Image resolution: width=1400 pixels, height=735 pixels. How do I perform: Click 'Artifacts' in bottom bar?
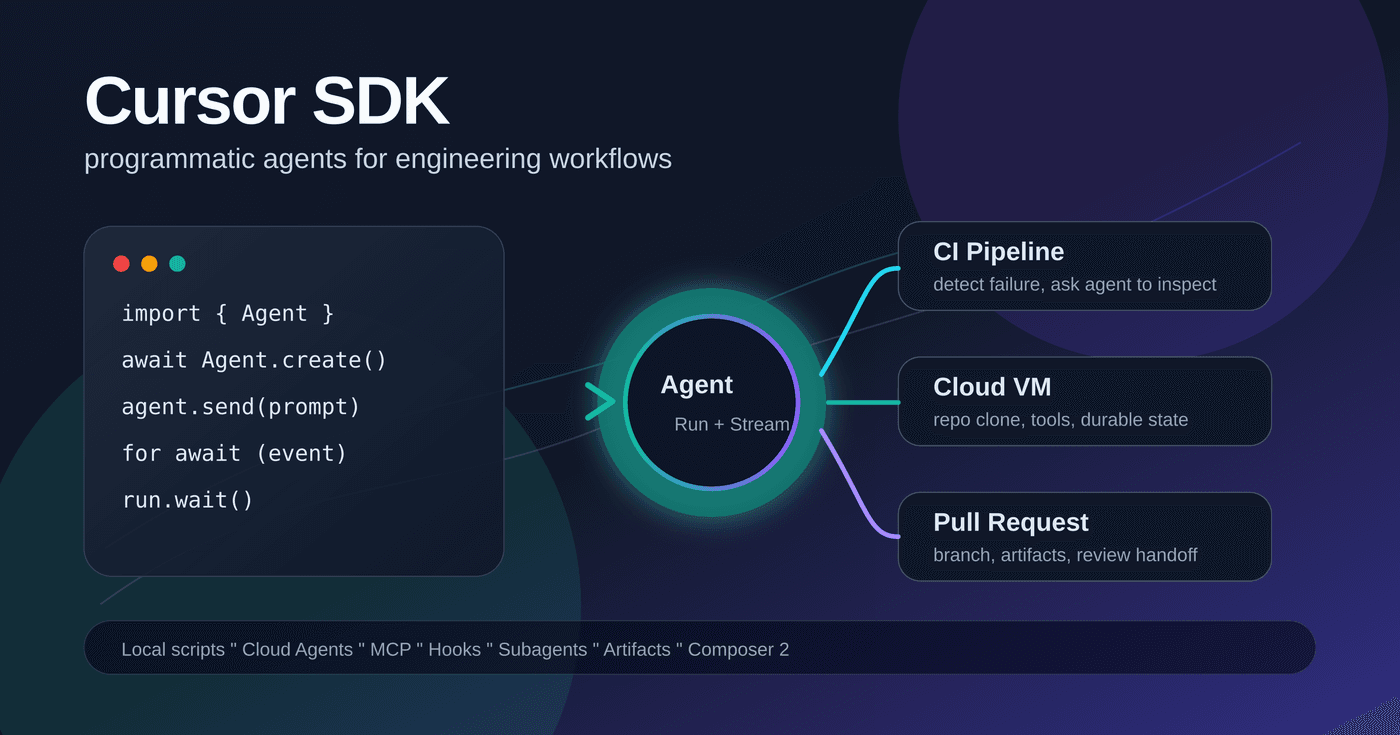[637, 650]
